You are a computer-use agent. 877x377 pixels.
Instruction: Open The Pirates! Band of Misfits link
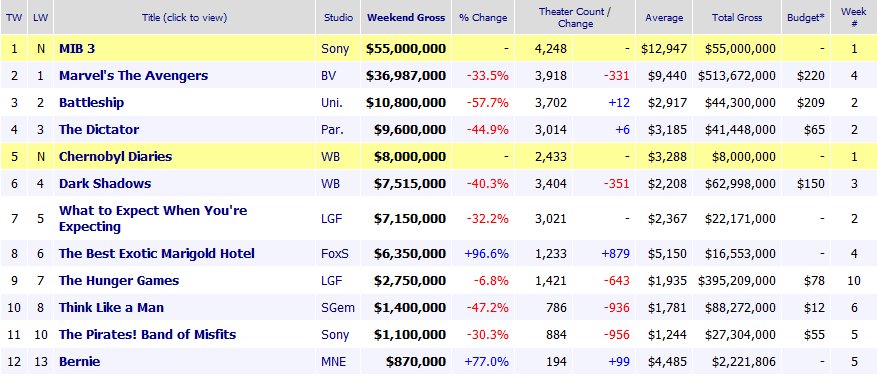click(147, 334)
